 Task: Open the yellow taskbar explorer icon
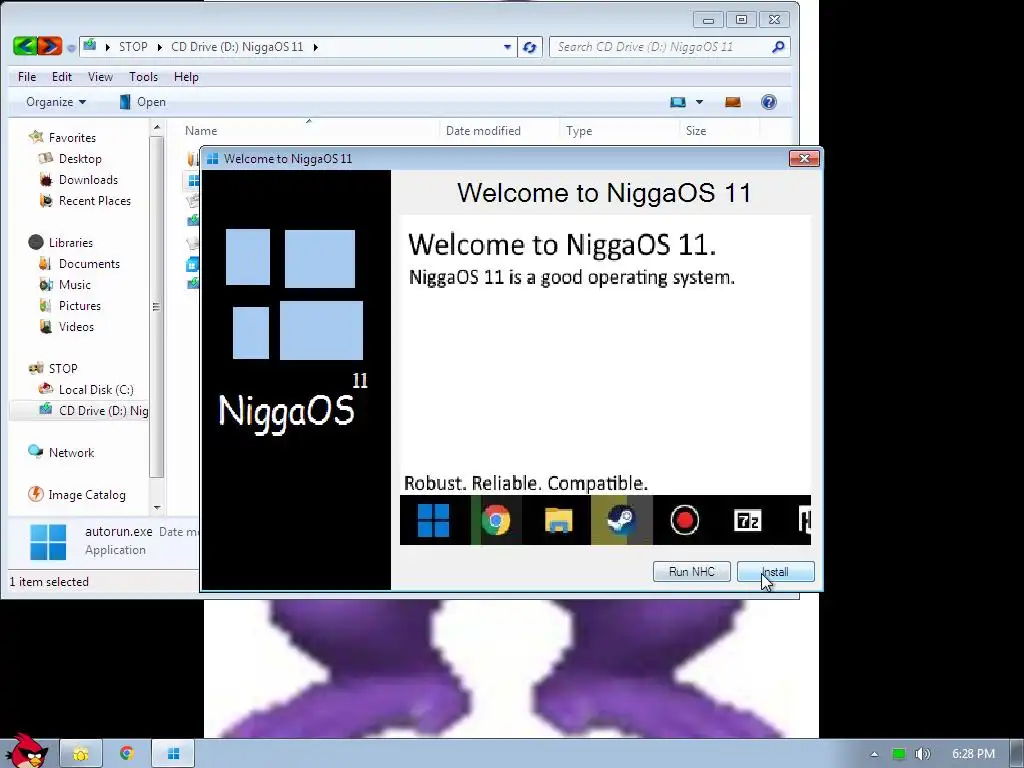[x=80, y=754]
